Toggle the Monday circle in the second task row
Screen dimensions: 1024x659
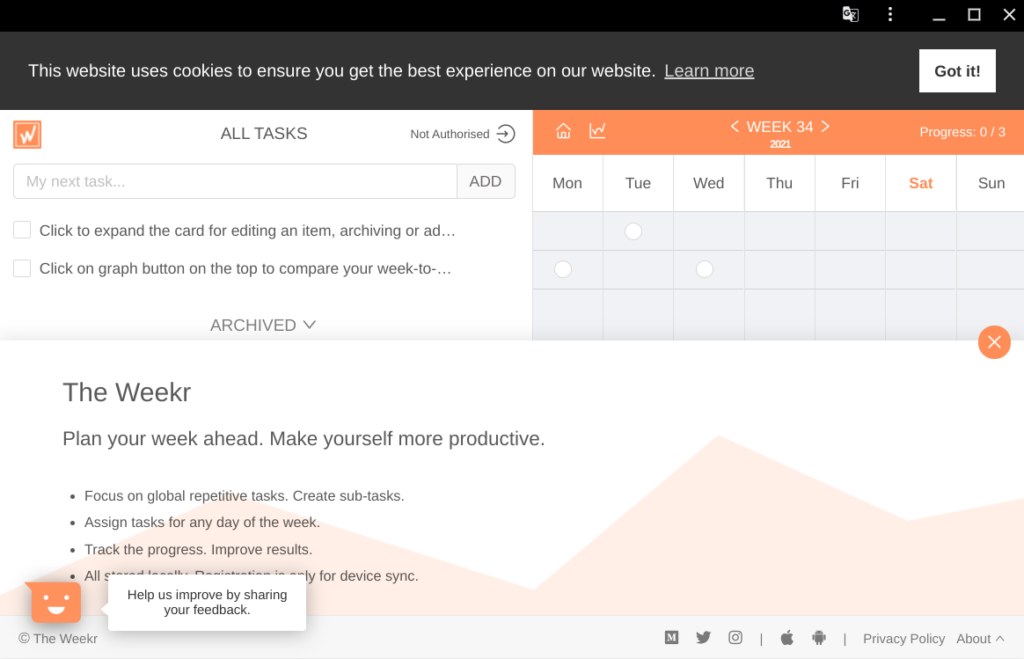pyautogui.click(x=563, y=269)
